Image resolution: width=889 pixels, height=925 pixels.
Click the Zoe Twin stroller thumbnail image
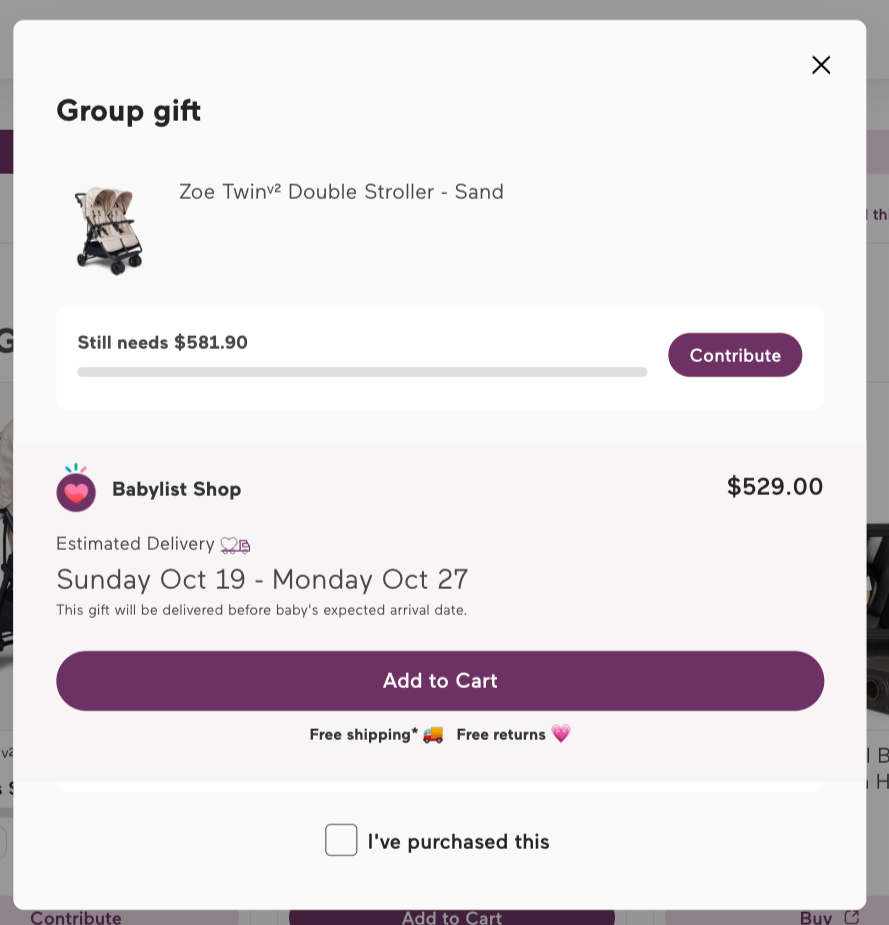pyautogui.click(x=108, y=231)
